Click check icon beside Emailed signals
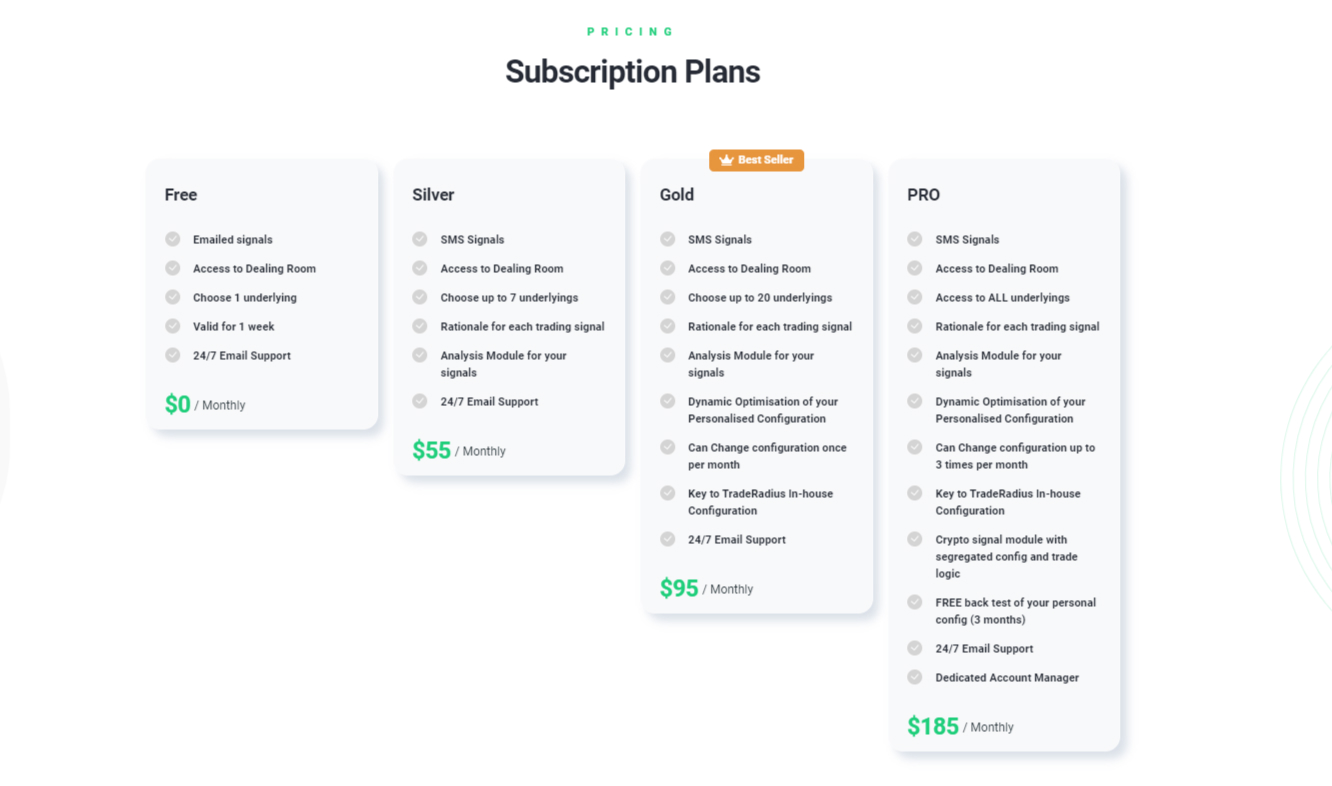This screenshot has width=1332, height=786. [x=173, y=239]
